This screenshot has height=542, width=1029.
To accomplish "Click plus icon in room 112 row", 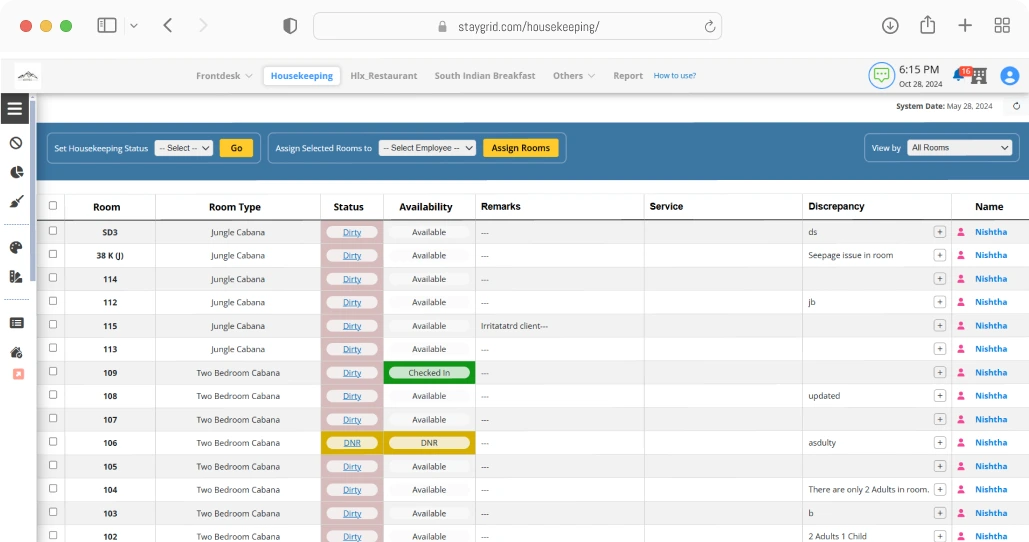I will 940,302.
